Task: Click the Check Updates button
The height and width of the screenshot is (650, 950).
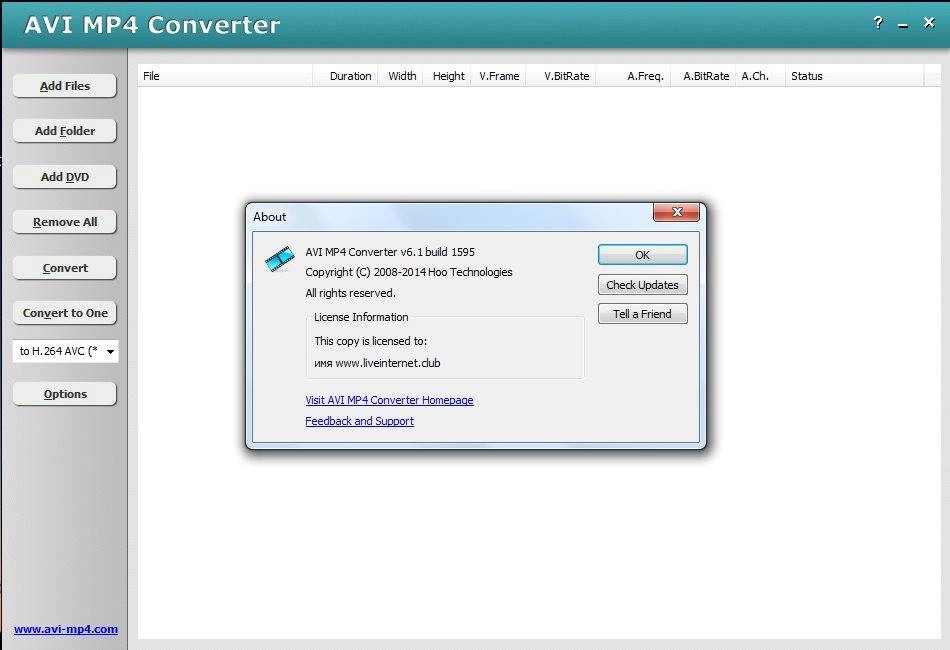Action: tap(642, 285)
